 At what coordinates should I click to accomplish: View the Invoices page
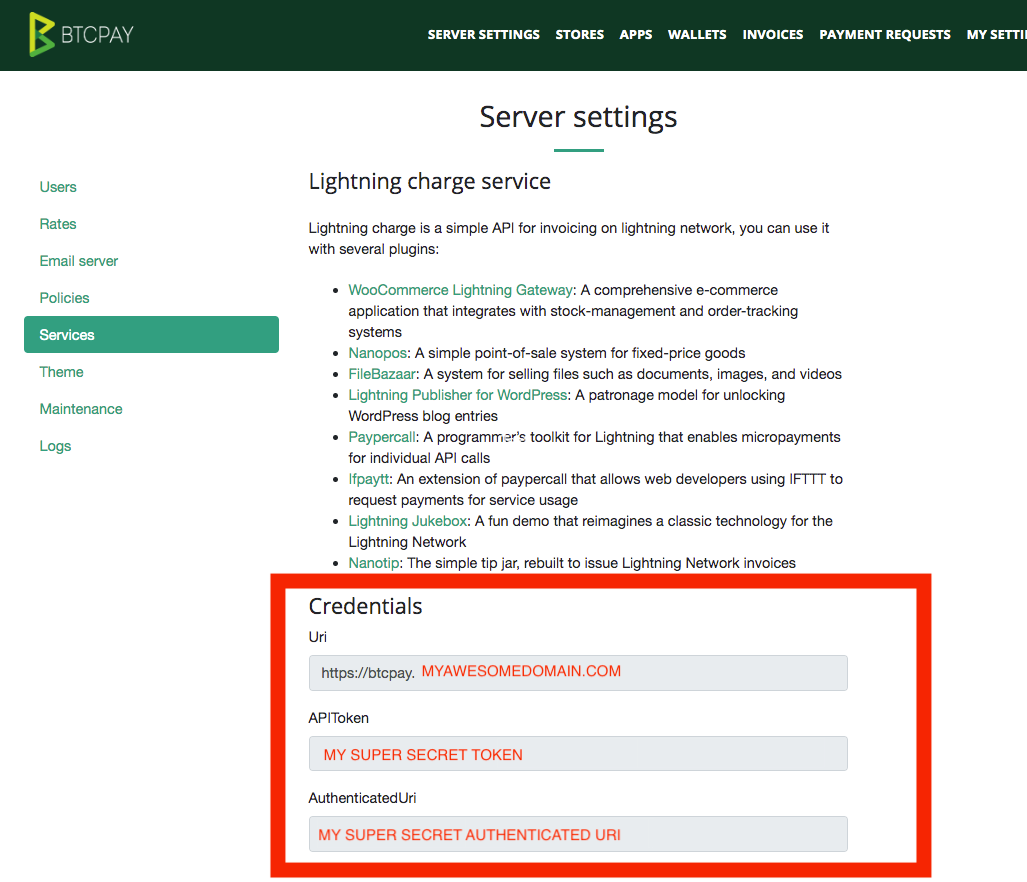tap(772, 34)
